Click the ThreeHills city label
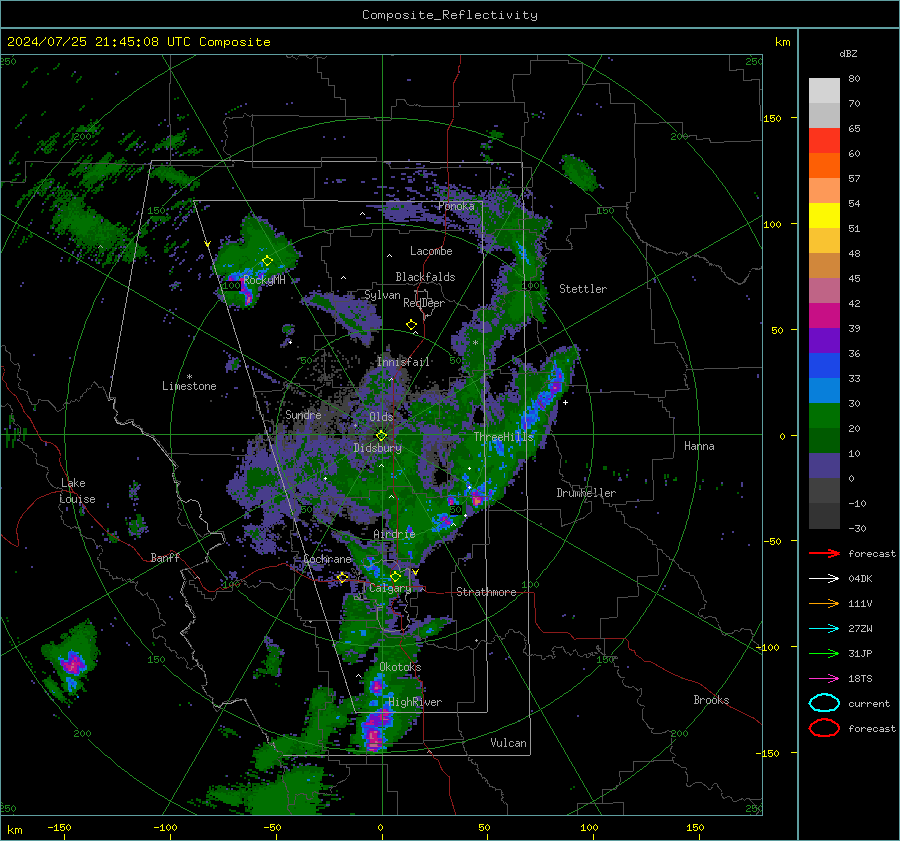The image size is (900, 841). click(504, 437)
